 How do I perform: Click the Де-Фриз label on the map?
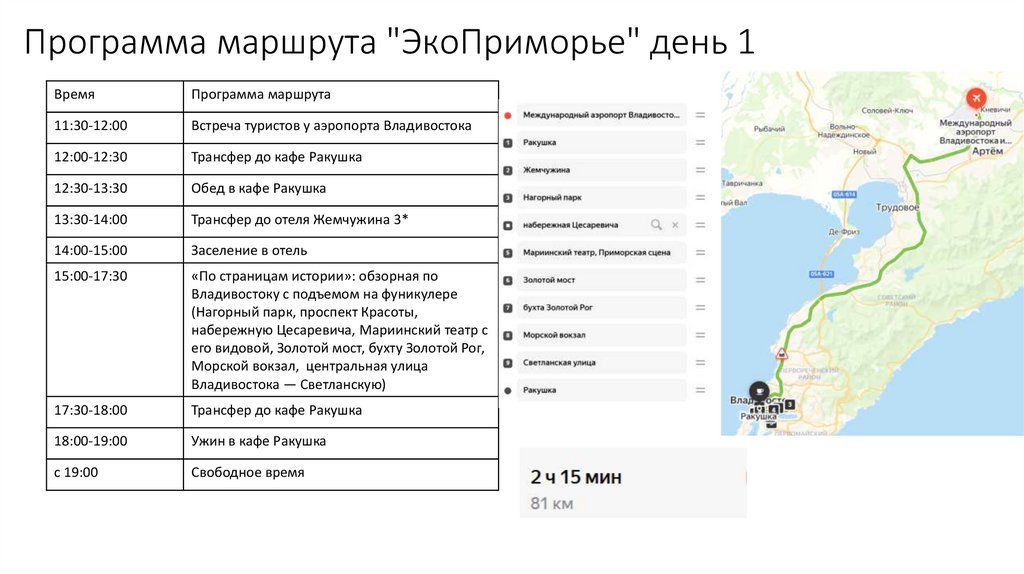pyautogui.click(x=844, y=231)
